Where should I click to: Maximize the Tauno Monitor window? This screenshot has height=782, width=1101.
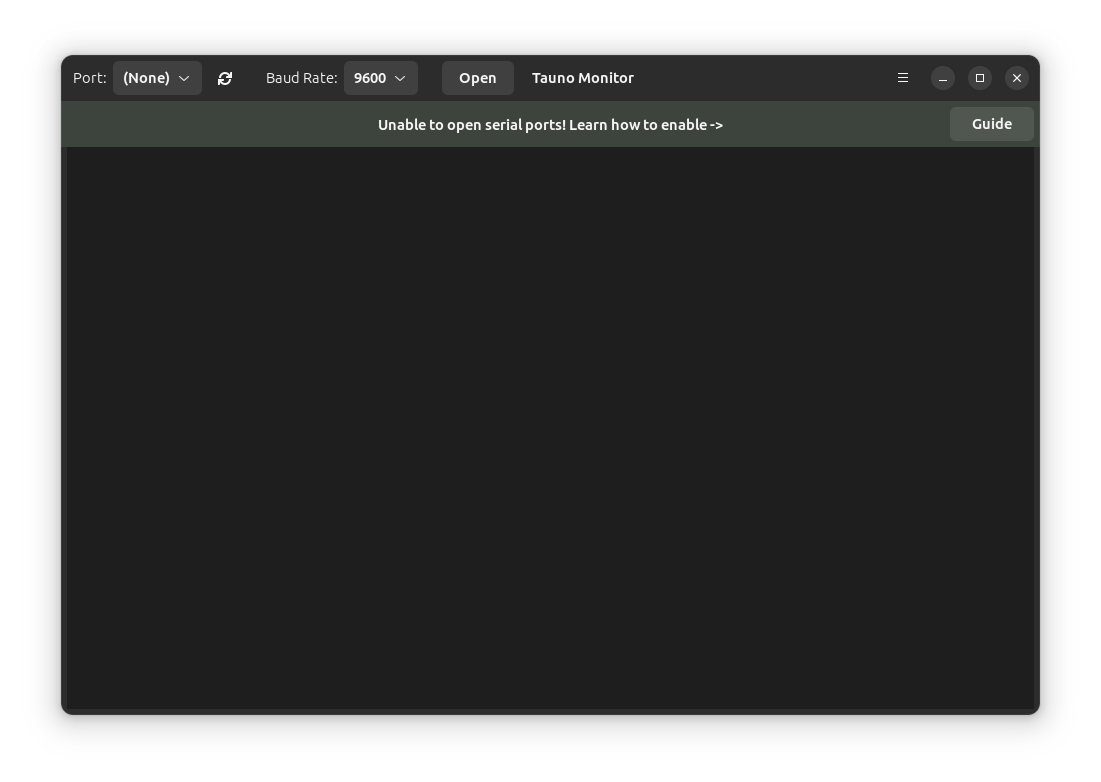pyautogui.click(x=980, y=78)
